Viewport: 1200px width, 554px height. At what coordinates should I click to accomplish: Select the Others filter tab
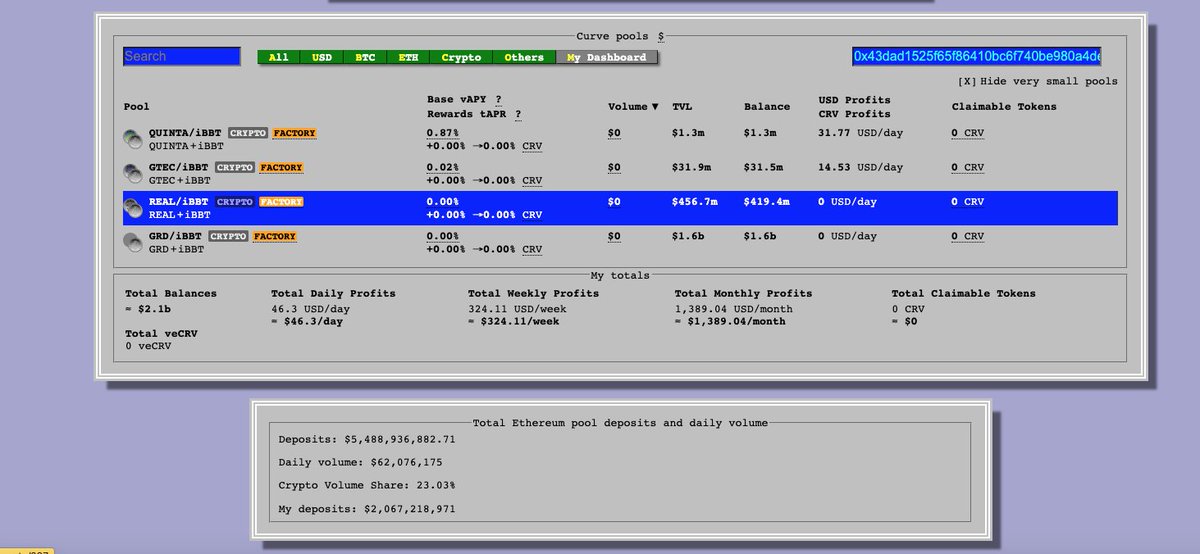pos(524,57)
